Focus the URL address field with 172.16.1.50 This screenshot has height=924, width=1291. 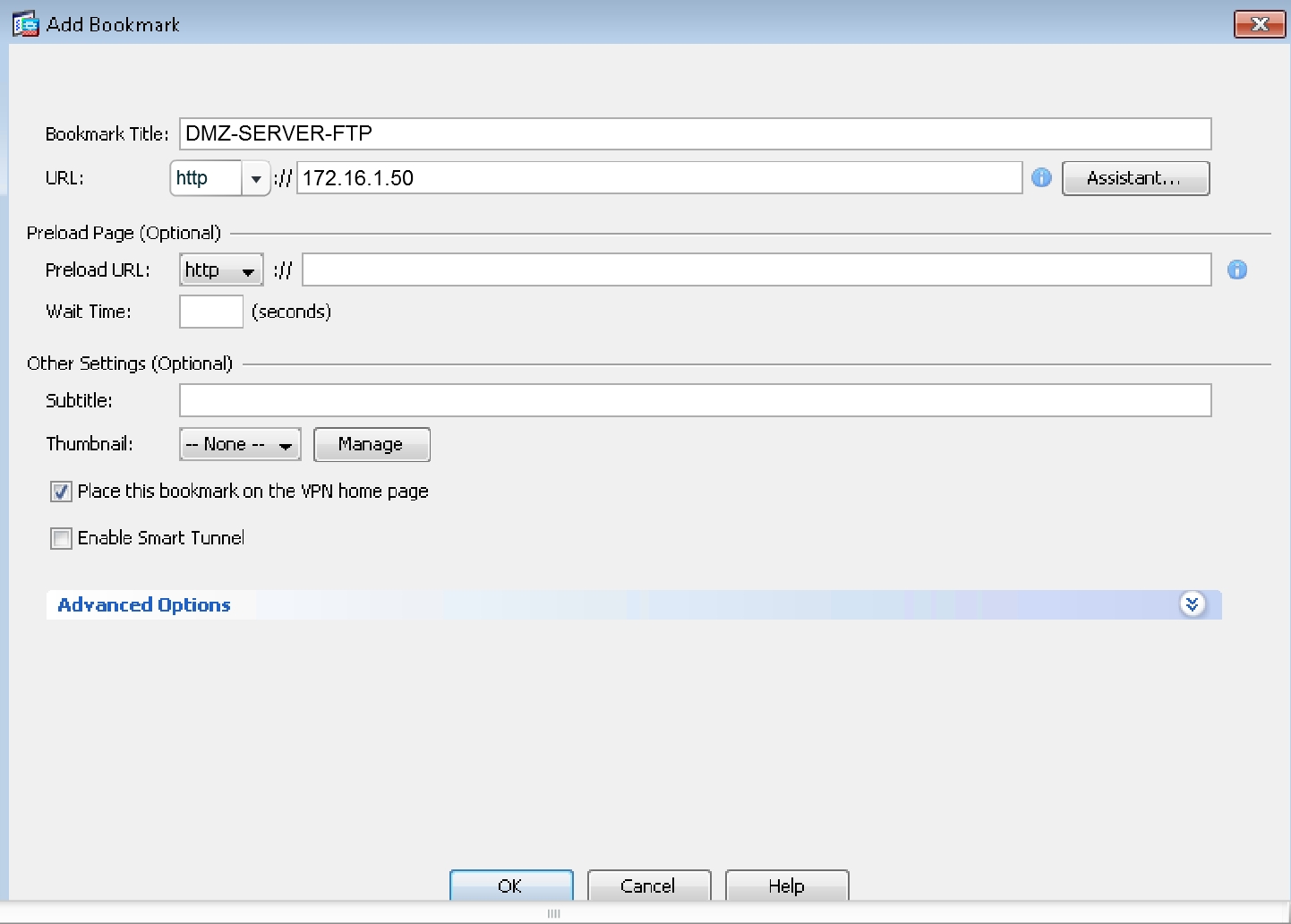point(659,178)
